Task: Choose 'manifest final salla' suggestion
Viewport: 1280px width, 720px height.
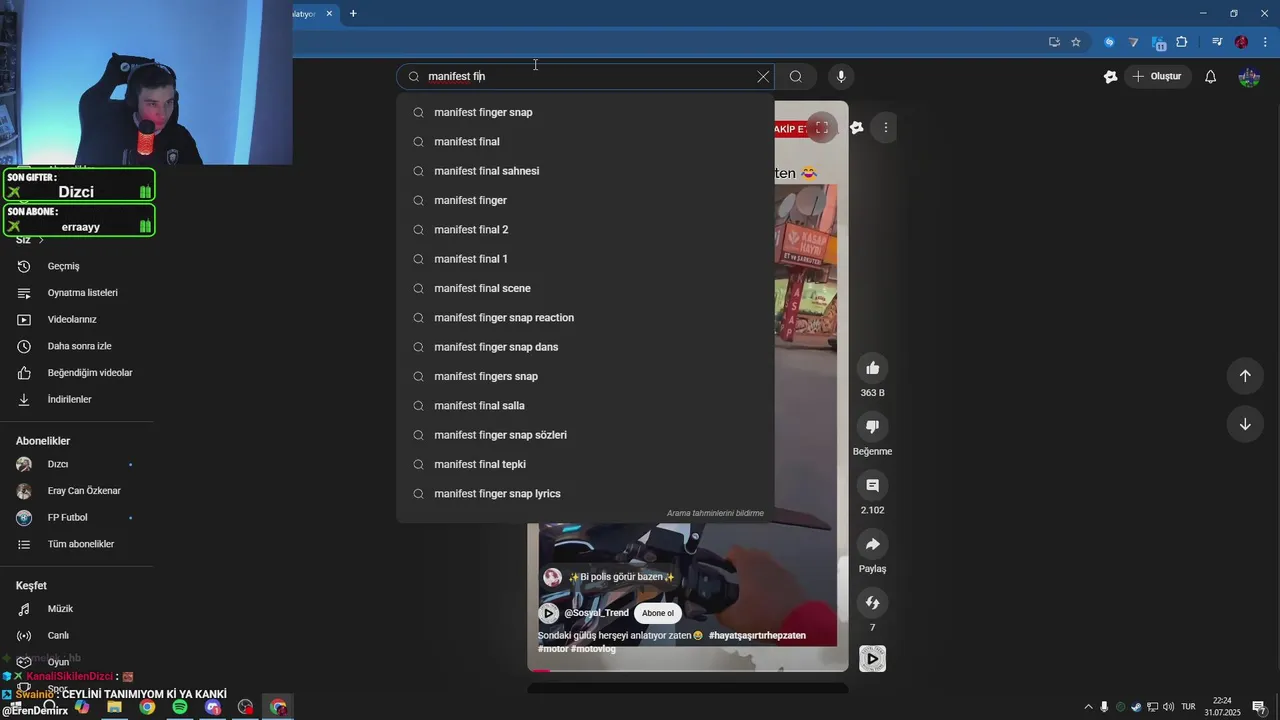Action: click(x=585, y=406)
